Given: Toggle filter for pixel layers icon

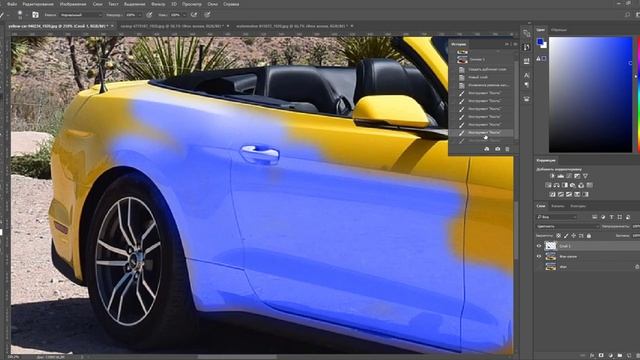Looking at the screenshot, I should coord(595,217).
